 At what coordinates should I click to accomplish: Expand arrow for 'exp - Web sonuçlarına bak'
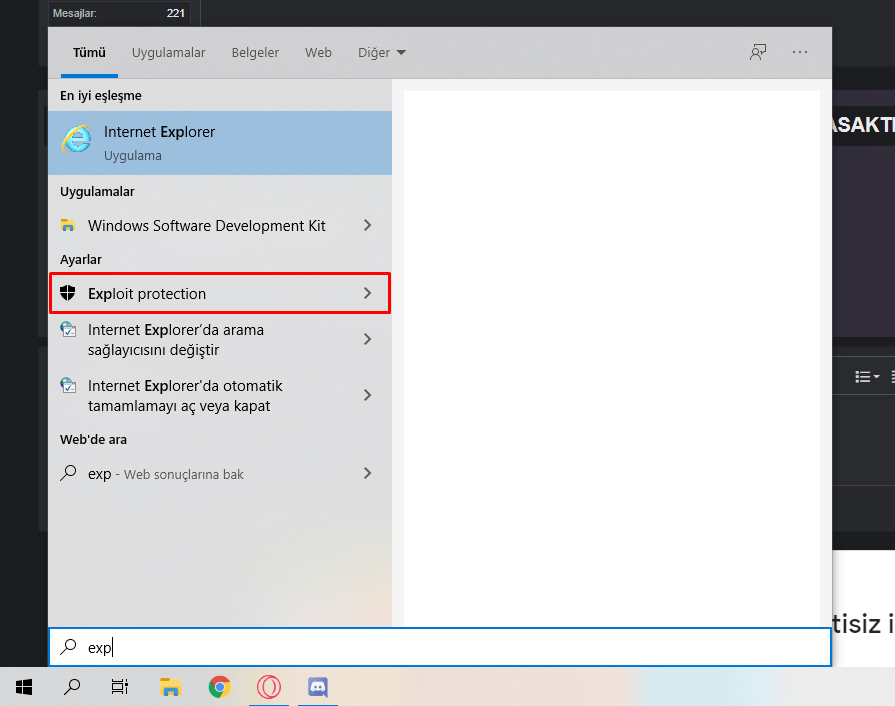(x=368, y=473)
